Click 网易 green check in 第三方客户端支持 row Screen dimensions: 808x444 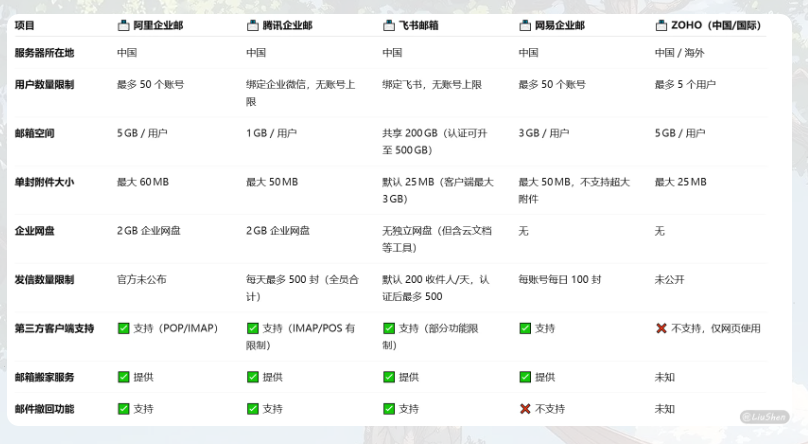click(x=525, y=328)
